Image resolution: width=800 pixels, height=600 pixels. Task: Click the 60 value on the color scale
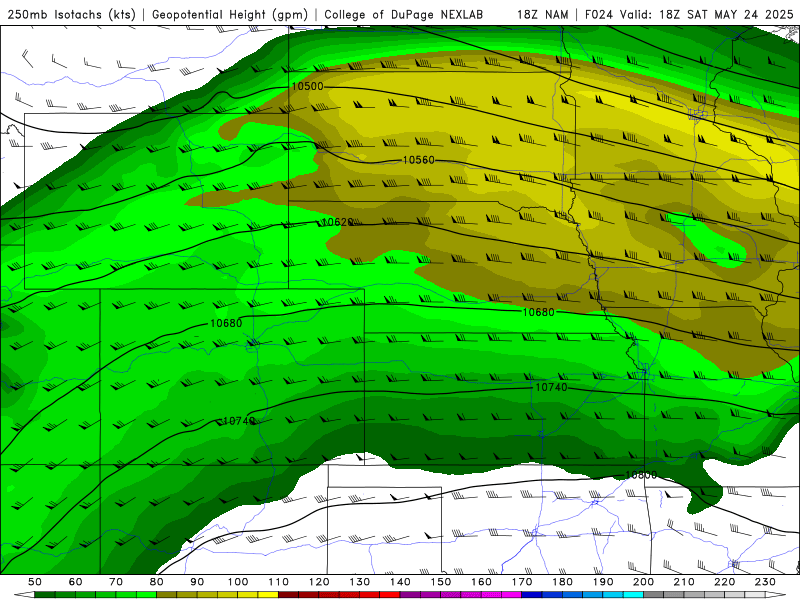(75, 582)
